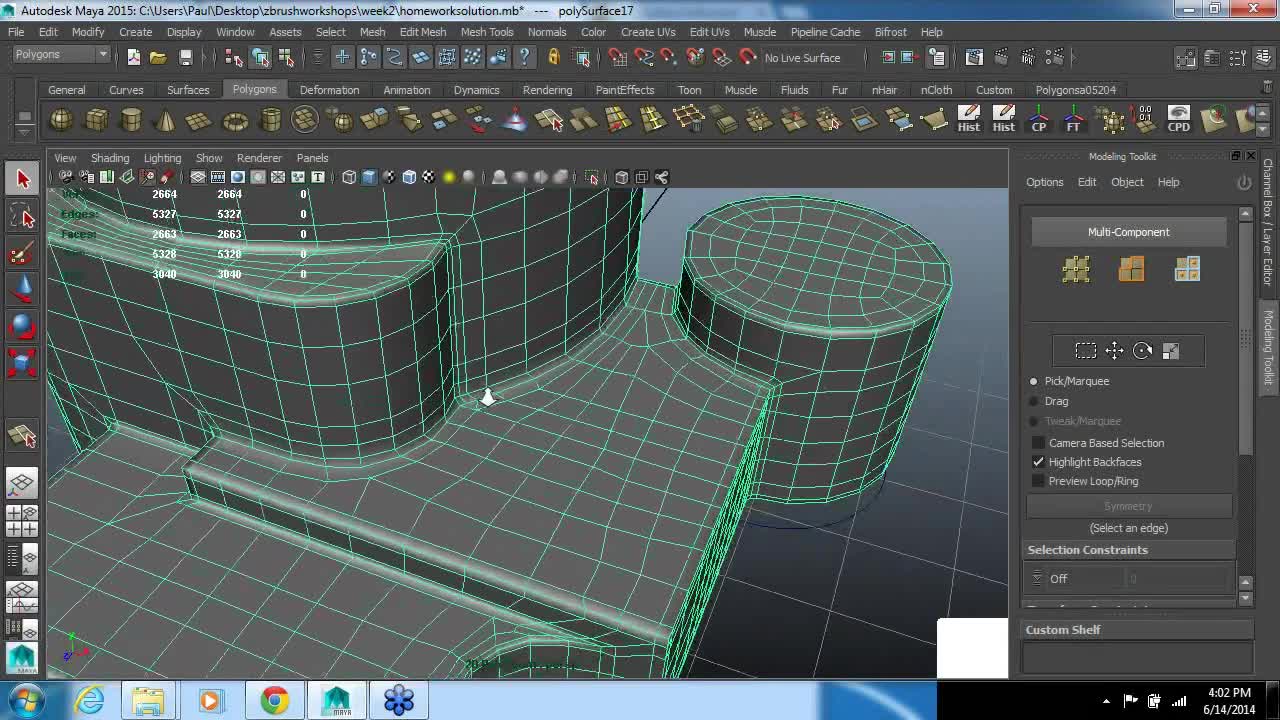This screenshot has height=720, width=1280.
Task: Open Google Chrome from taskbar
Action: tap(274, 700)
